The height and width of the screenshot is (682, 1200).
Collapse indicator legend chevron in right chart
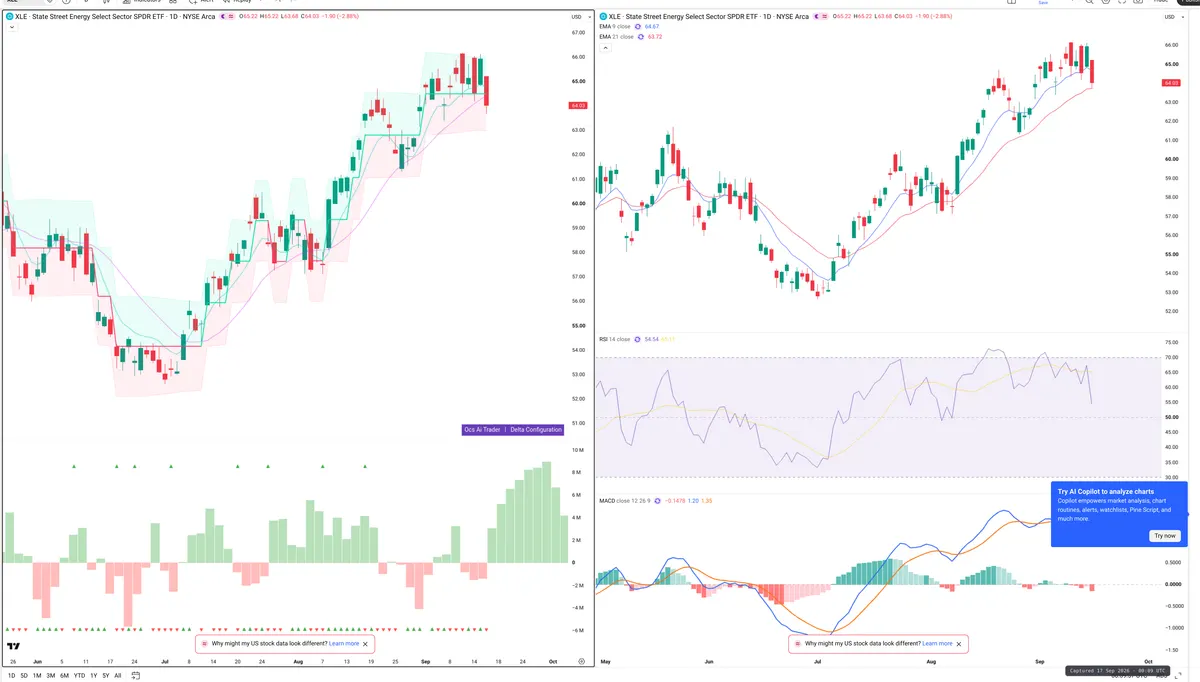pos(605,48)
